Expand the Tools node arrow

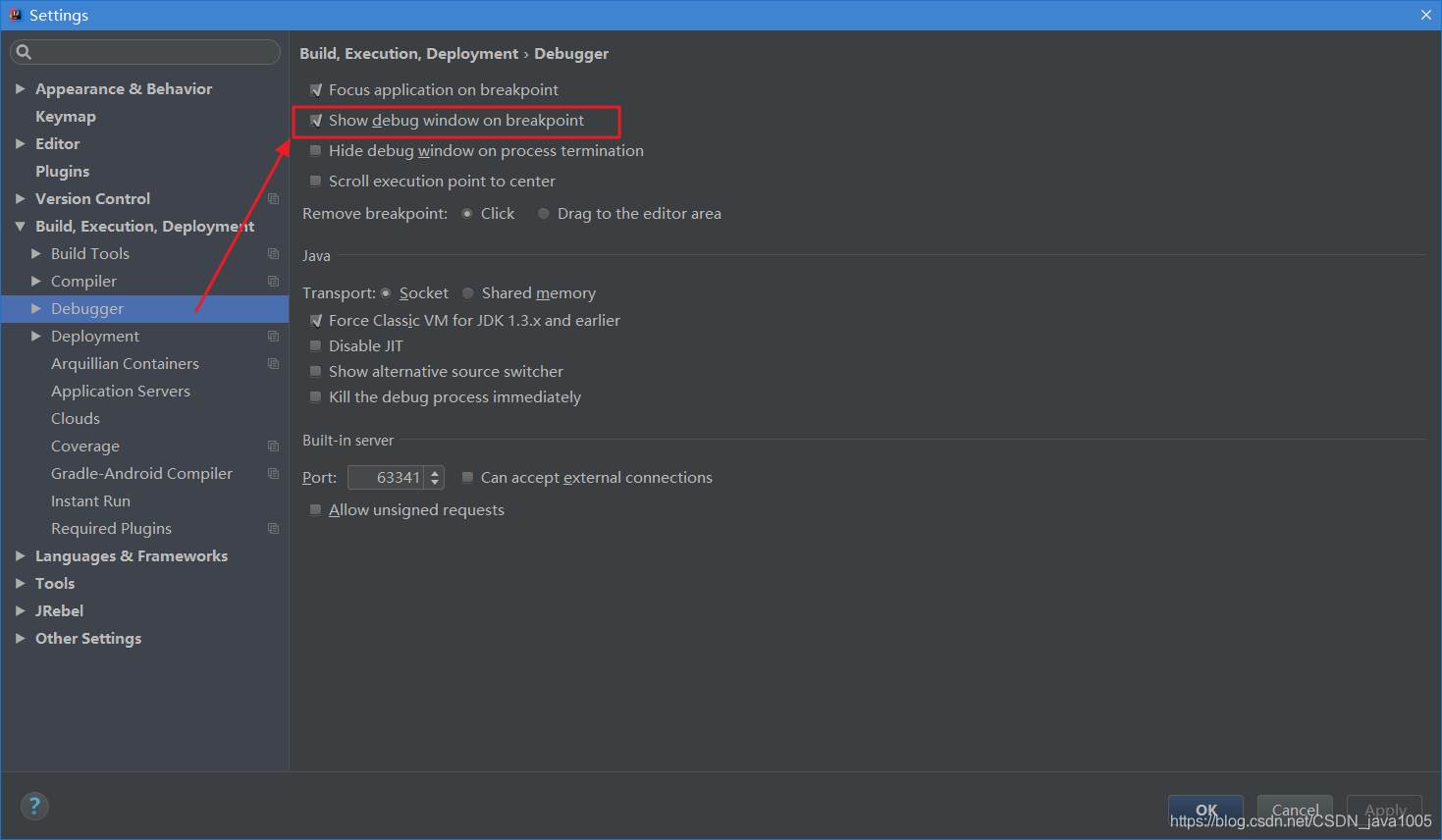20,584
